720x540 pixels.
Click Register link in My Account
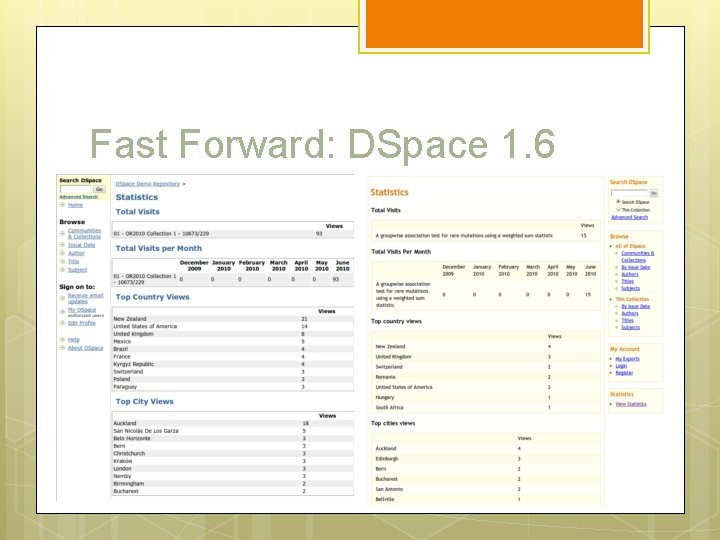tap(624, 372)
